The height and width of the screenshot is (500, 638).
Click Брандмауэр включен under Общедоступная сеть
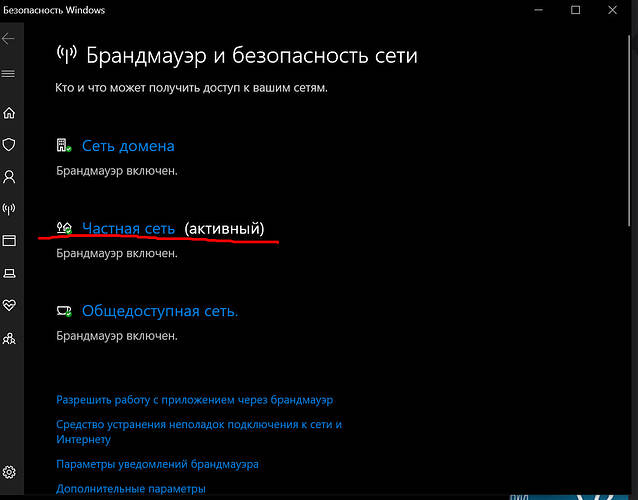coord(117,336)
